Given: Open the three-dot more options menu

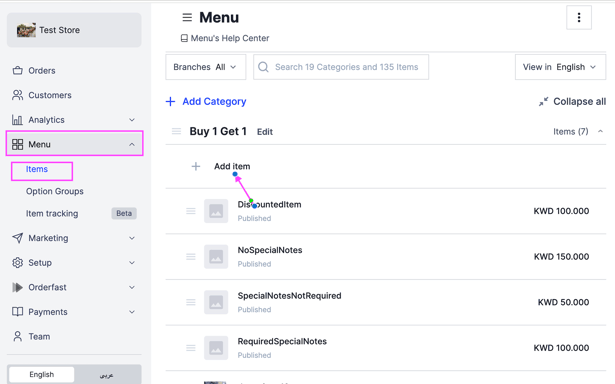Looking at the screenshot, I should coord(579,17).
